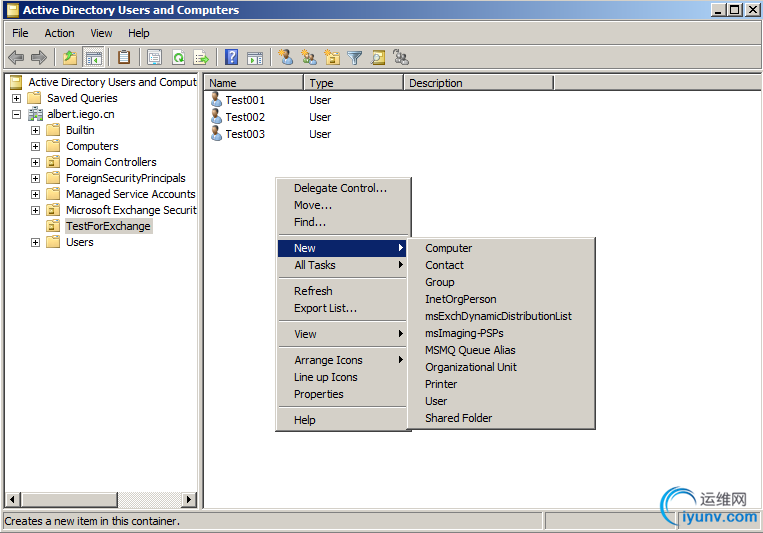
Task: Click the create new user toolbar icon
Action: click(286, 58)
